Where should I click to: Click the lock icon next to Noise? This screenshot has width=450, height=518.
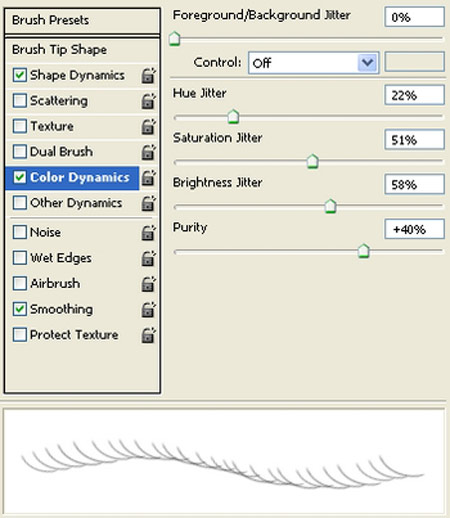pos(148,233)
